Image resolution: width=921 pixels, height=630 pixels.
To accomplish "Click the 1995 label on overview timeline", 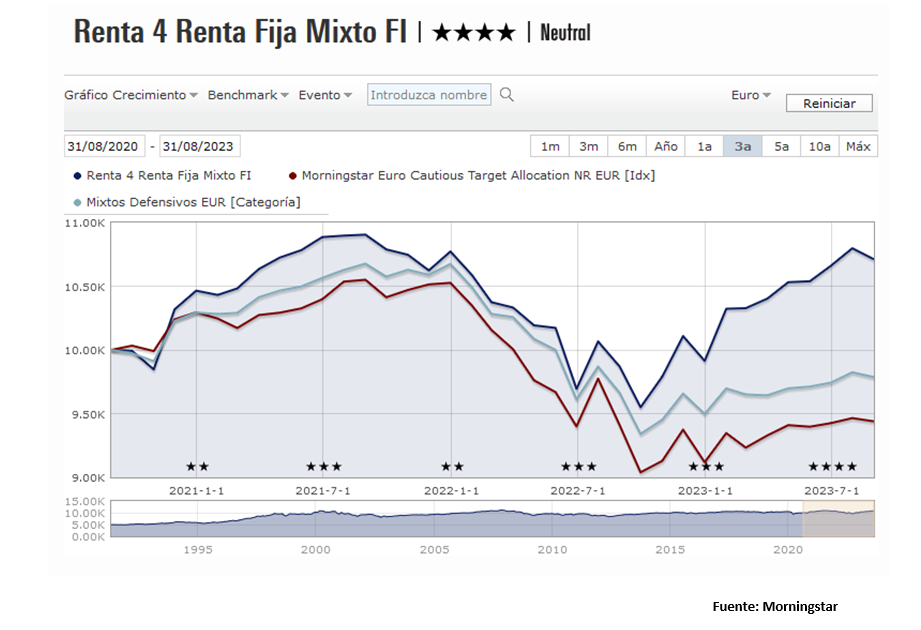I will pyautogui.click(x=198, y=550).
